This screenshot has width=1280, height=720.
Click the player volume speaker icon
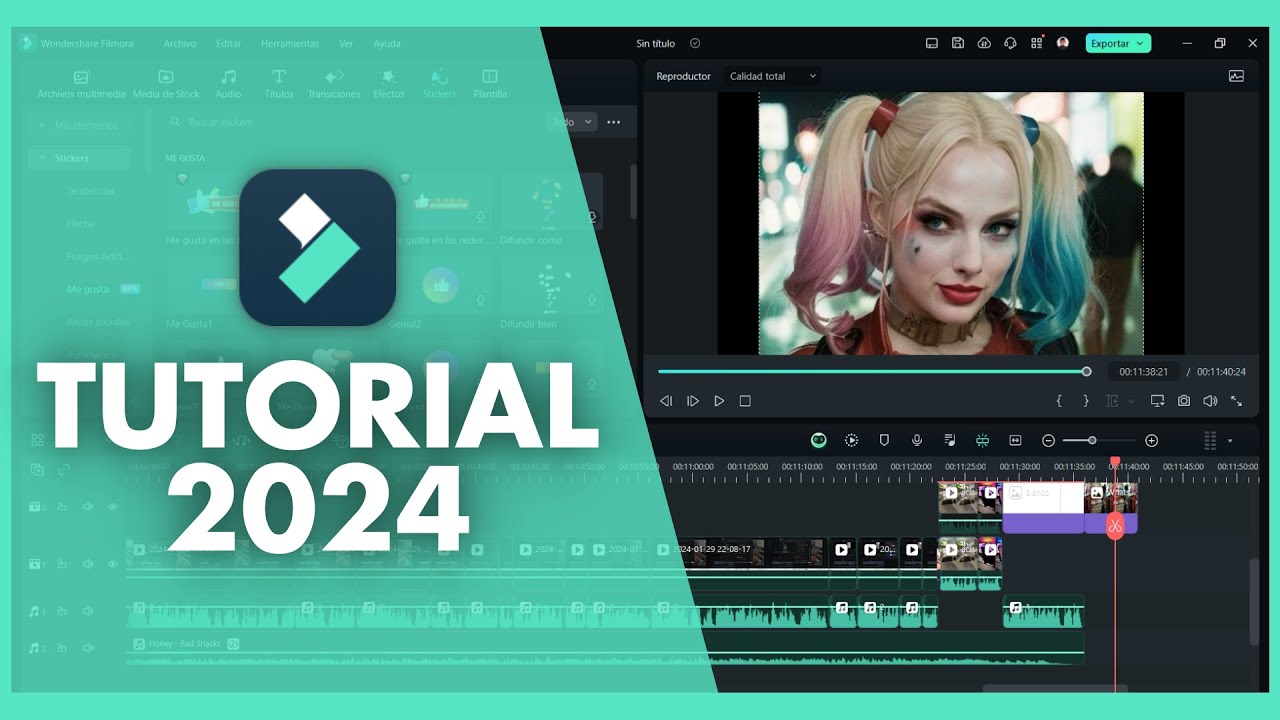coord(1210,401)
